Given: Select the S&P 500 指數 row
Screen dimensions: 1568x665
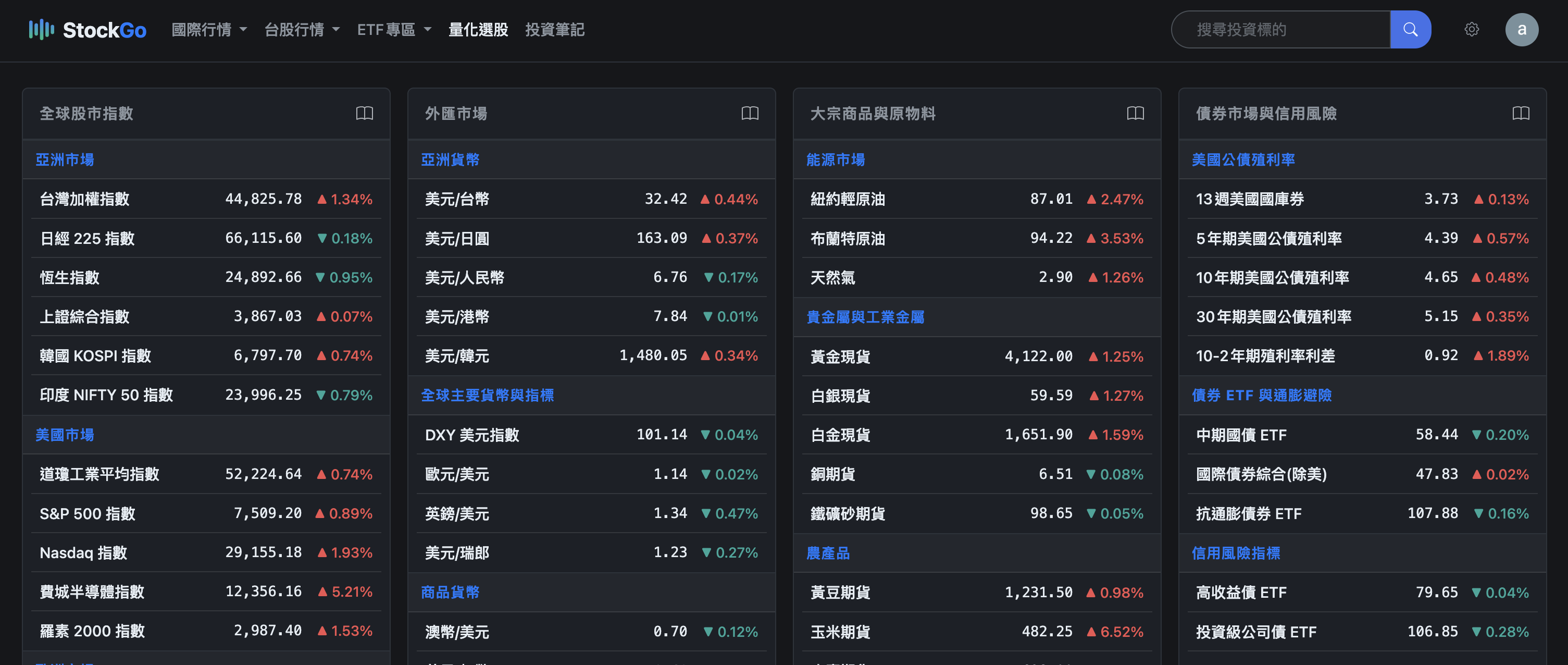Looking at the screenshot, I should [x=206, y=513].
